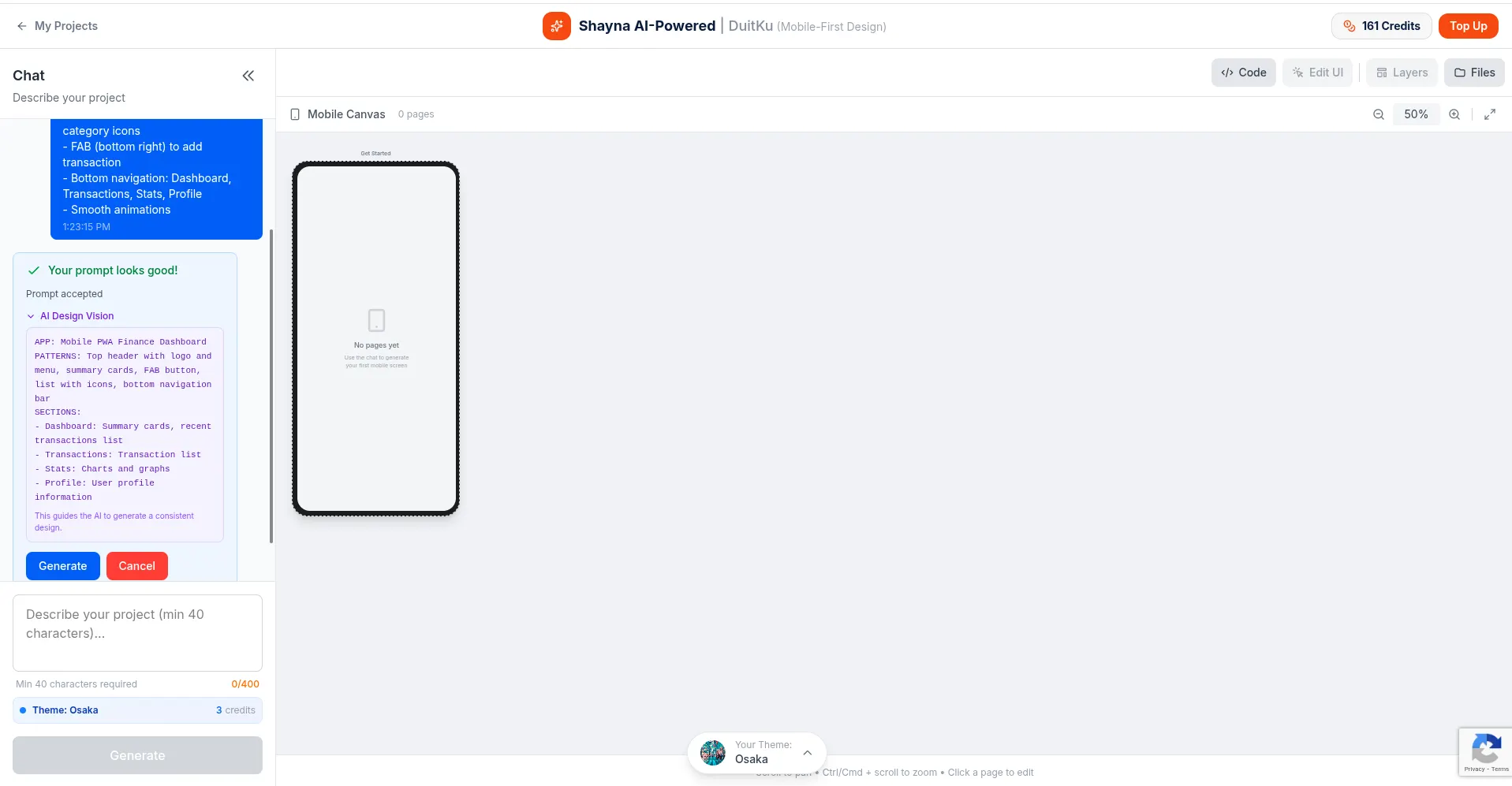1512x786 pixels.
Task: Go back to My Projects
Action: coord(57,26)
